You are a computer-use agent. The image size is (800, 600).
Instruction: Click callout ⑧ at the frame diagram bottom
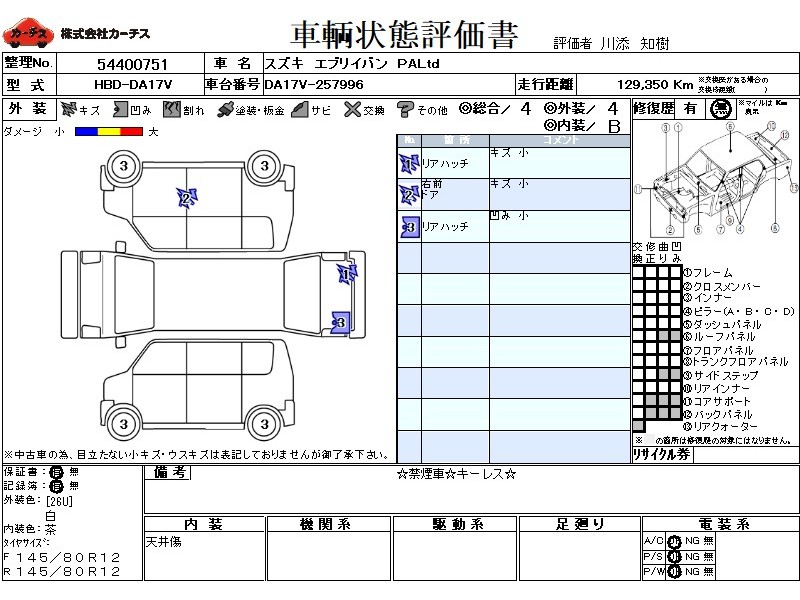tap(775, 228)
